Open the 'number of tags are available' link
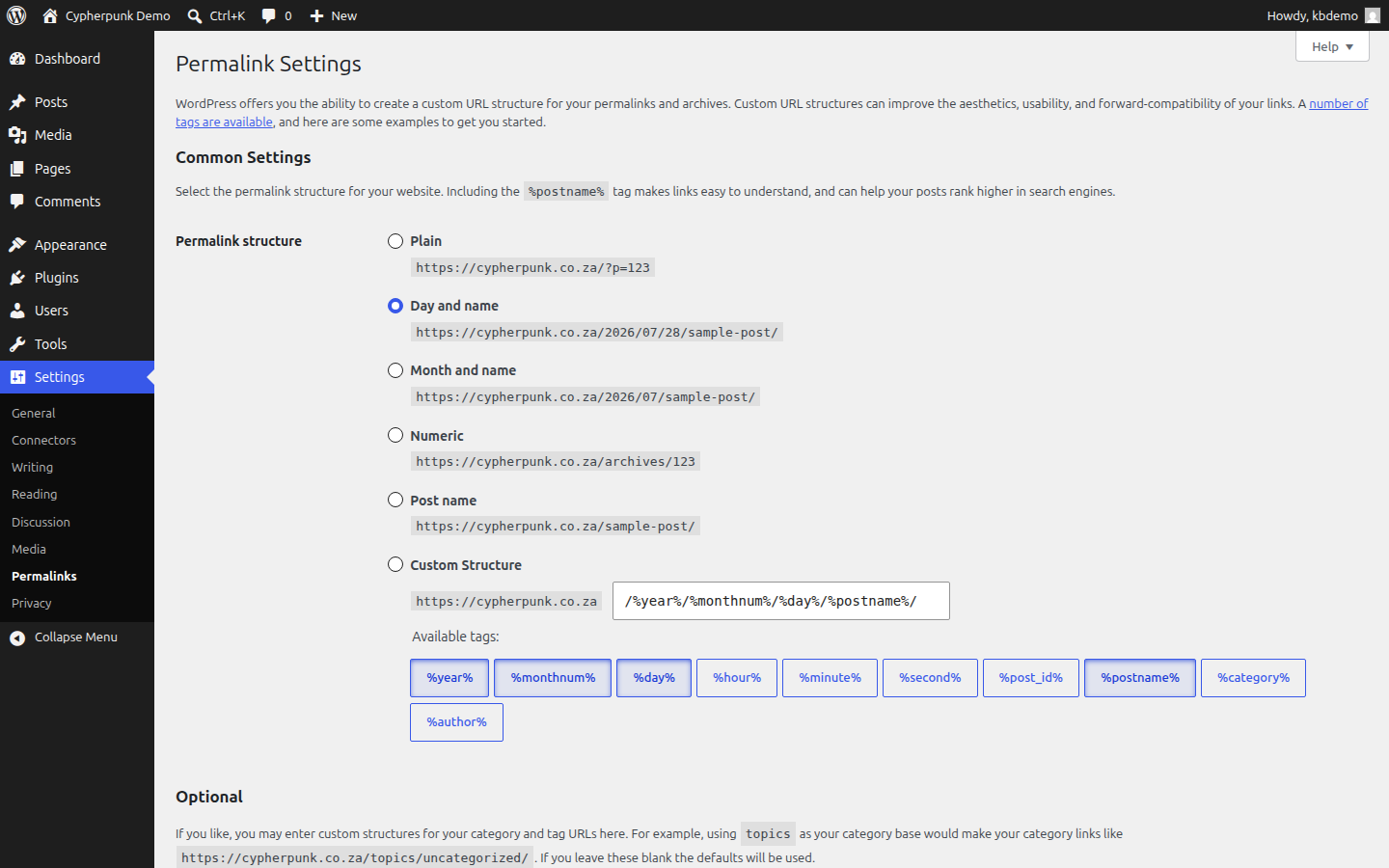 [1338, 104]
